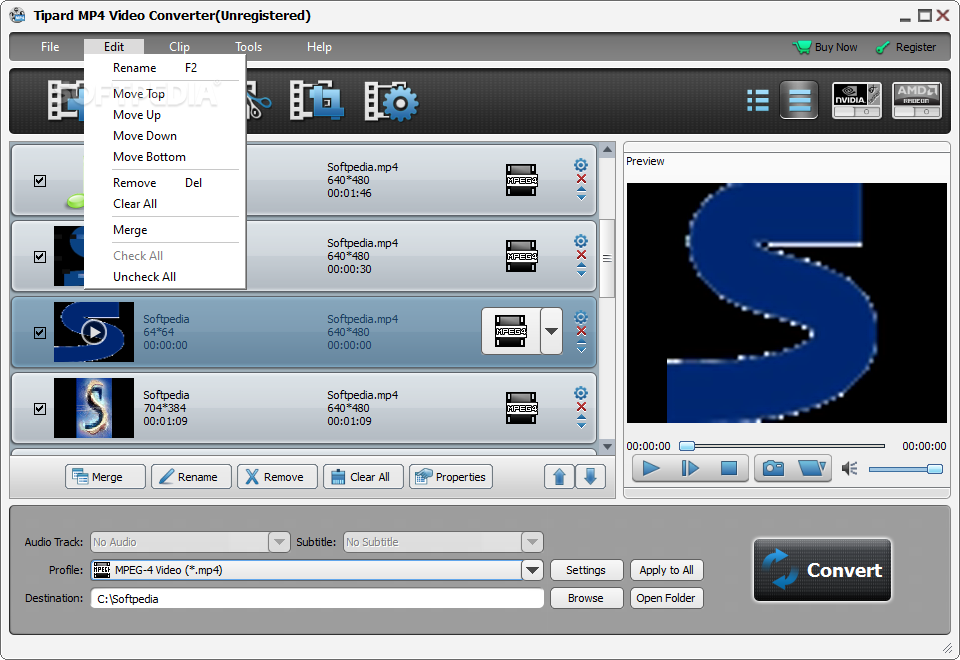Uncheck the 64*64 Softpedia item checkbox
The image size is (960, 660).
click(x=40, y=332)
